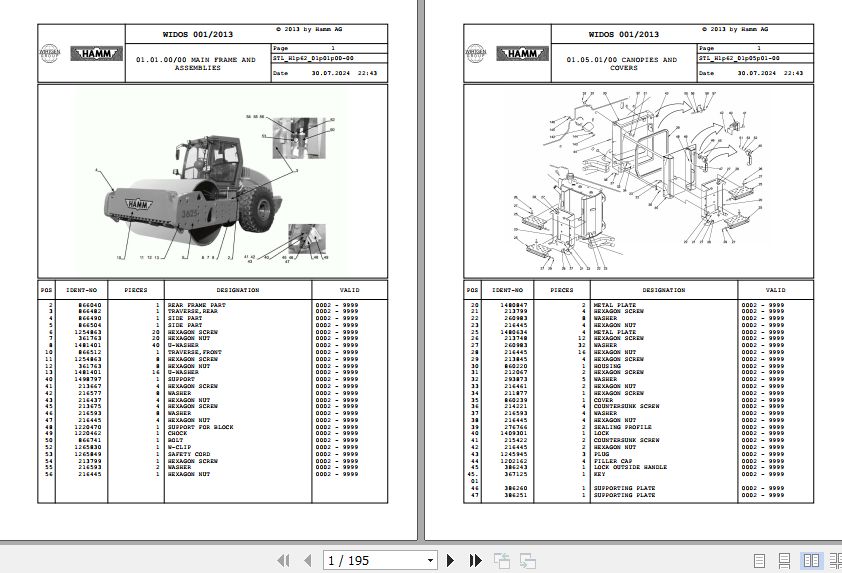842x573 pixels.
Task: Click title '01.01.00/00 MAIN FRAME AND ASSEMBLIES'
Action: 196,64
